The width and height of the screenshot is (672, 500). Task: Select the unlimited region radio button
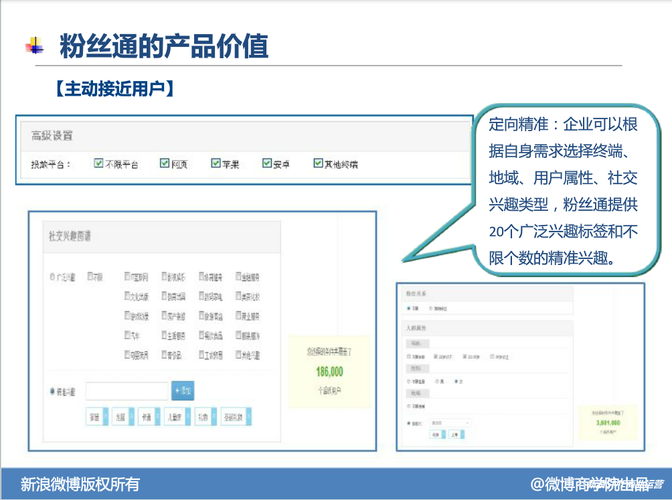(409, 406)
